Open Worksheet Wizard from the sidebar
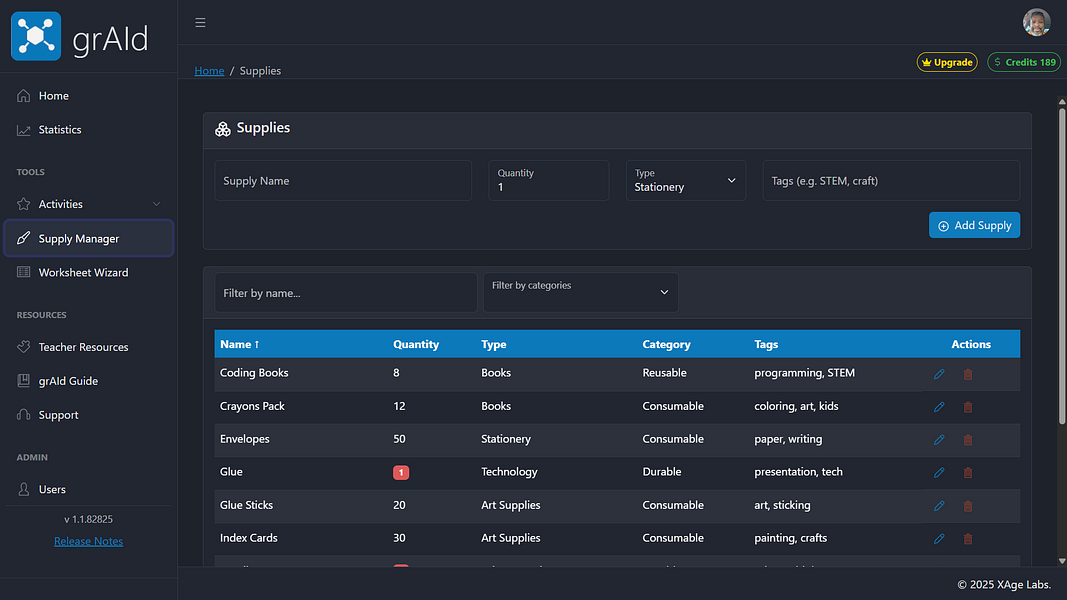The image size is (1067, 600). click(83, 272)
